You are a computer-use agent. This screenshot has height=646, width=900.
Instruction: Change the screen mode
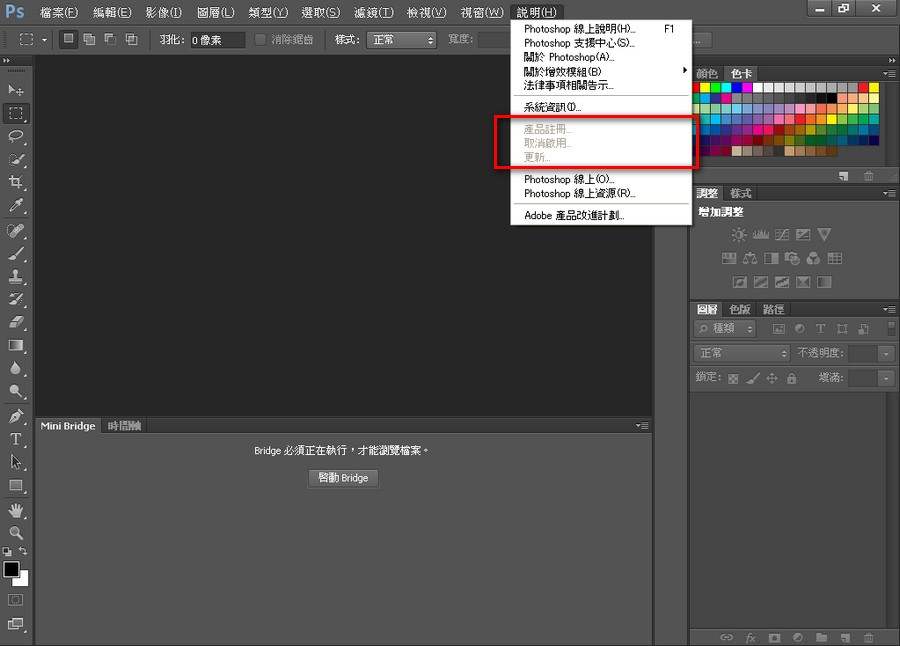pos(15,624)
